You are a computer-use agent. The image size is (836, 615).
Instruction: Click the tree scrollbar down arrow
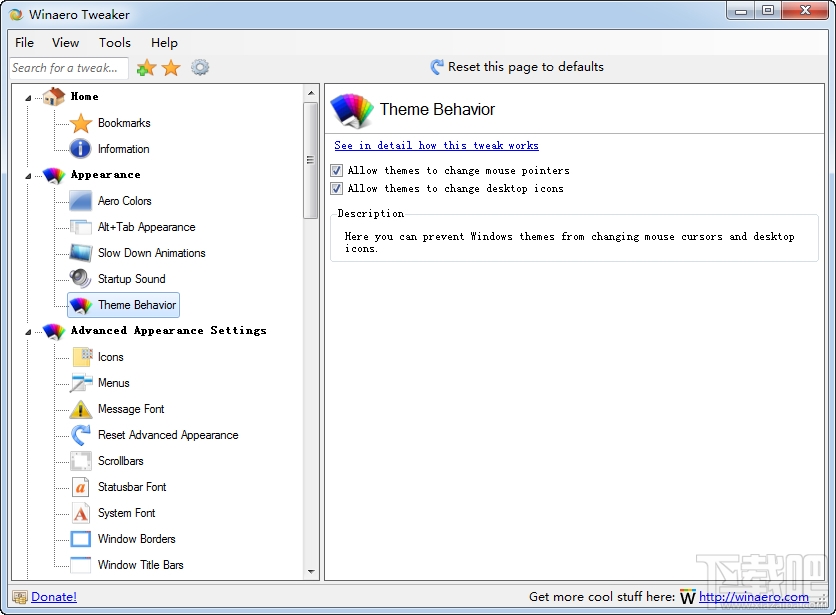311,572
